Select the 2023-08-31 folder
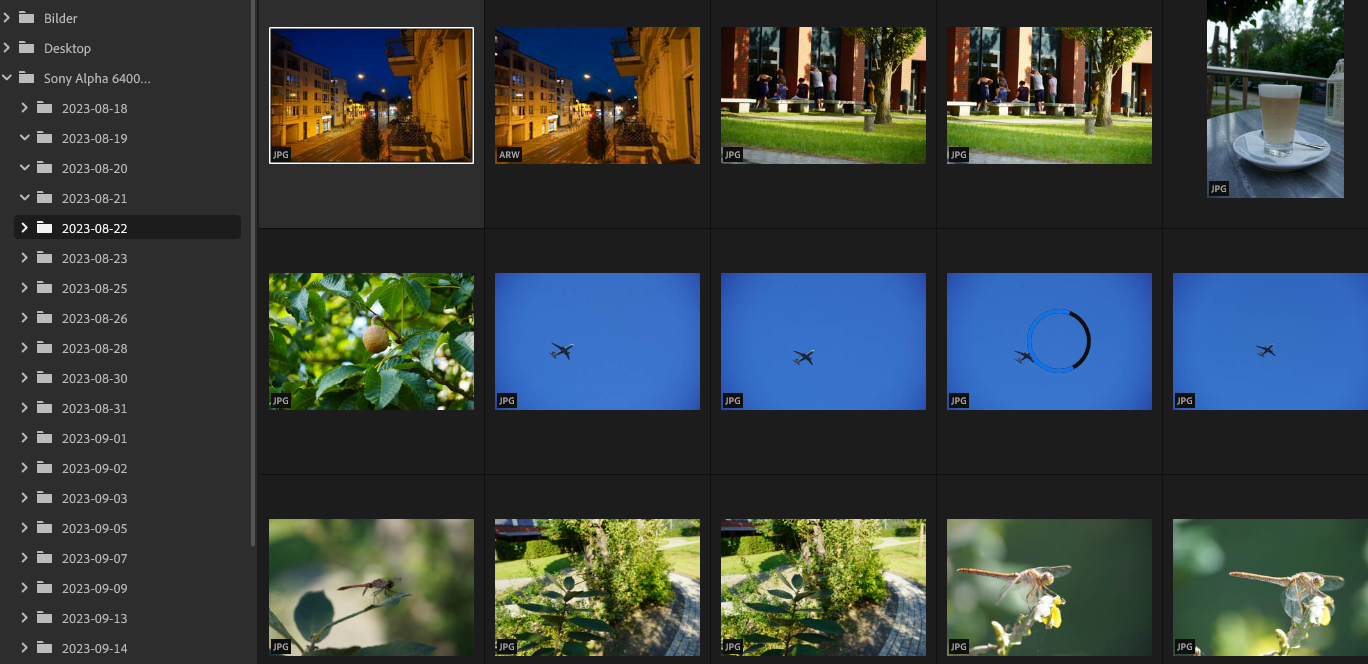 click(94, 408)
